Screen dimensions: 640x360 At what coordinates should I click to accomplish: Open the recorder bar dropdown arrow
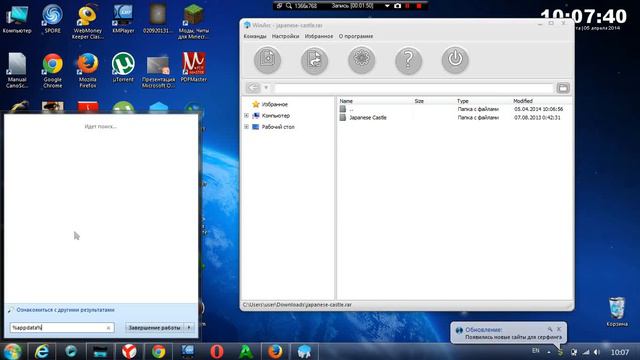tap(387, 6)
